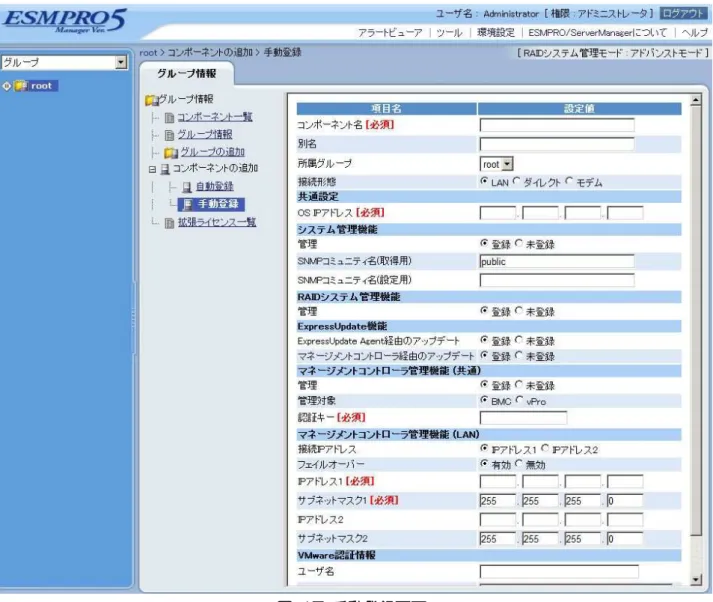Click the 手動登録 server icon

click(186, 205)
